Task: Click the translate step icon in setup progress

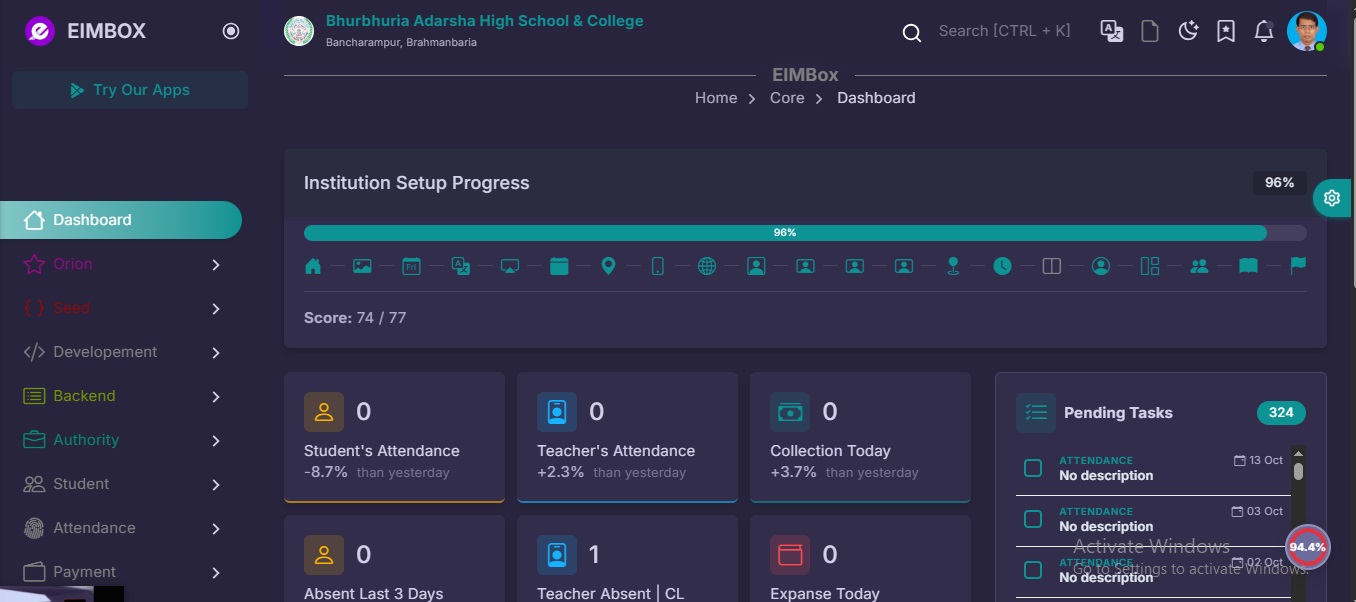Action: [x=460, y=267]
